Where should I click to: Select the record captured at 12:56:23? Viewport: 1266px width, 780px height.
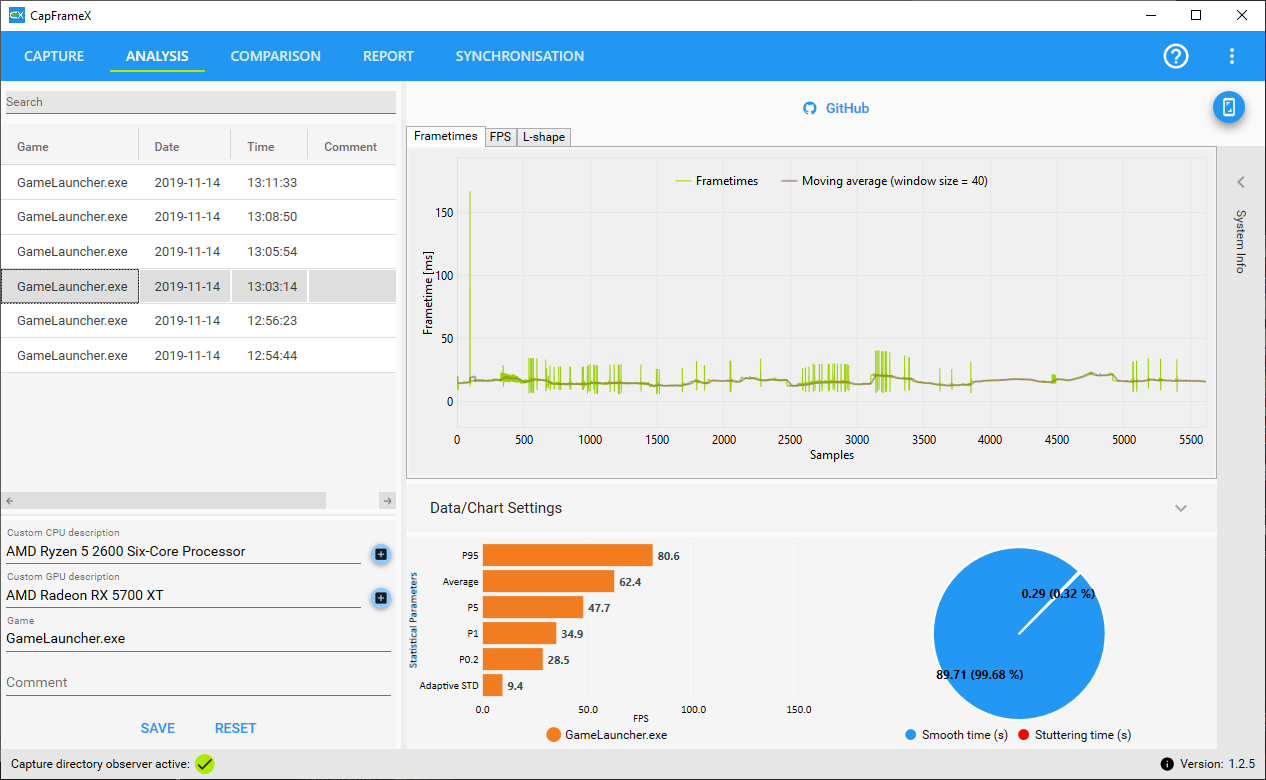pos(198,321)
